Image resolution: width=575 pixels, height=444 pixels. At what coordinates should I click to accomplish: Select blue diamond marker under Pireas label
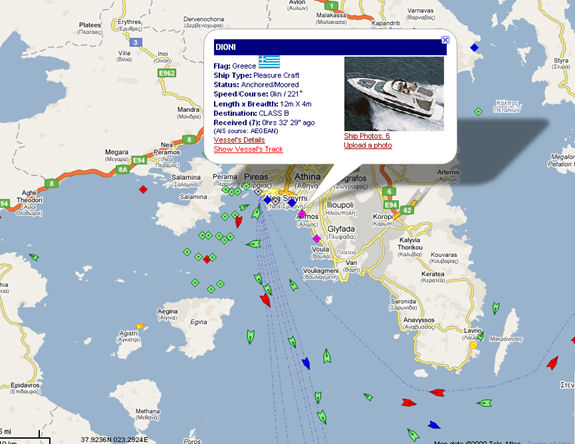[x=267, y=200]
